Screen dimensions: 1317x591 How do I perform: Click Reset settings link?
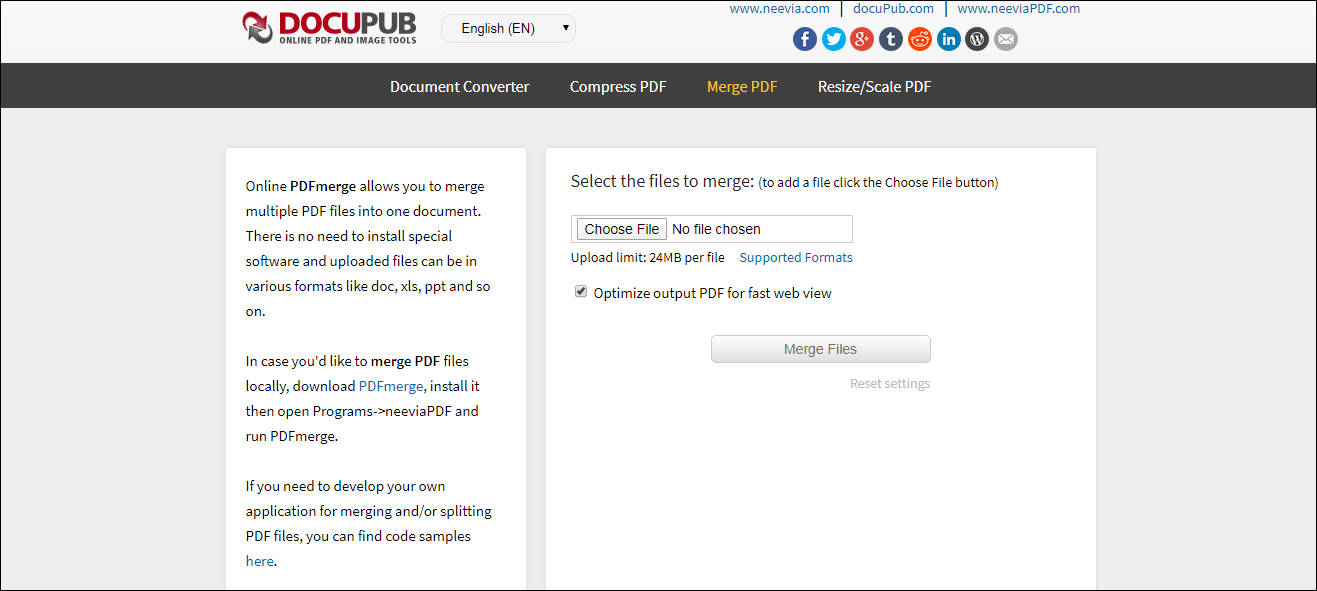point(890,384)
